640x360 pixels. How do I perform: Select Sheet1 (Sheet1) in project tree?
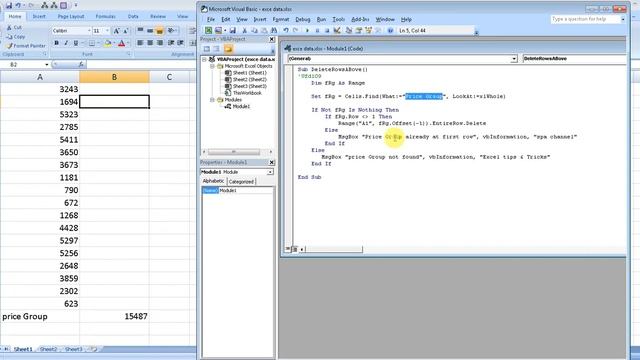pyautogui.click(x=249, y=73)
